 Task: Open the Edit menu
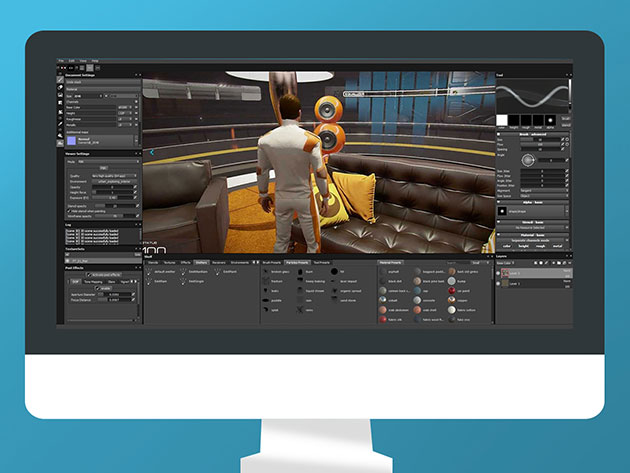coord(71,61)
